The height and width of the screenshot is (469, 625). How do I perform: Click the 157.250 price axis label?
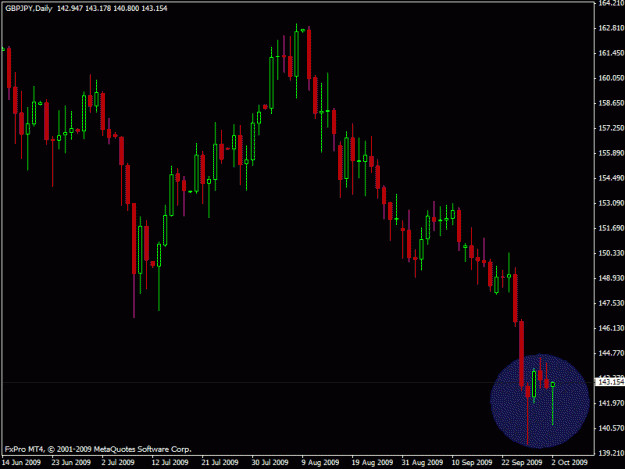point(611,128)
